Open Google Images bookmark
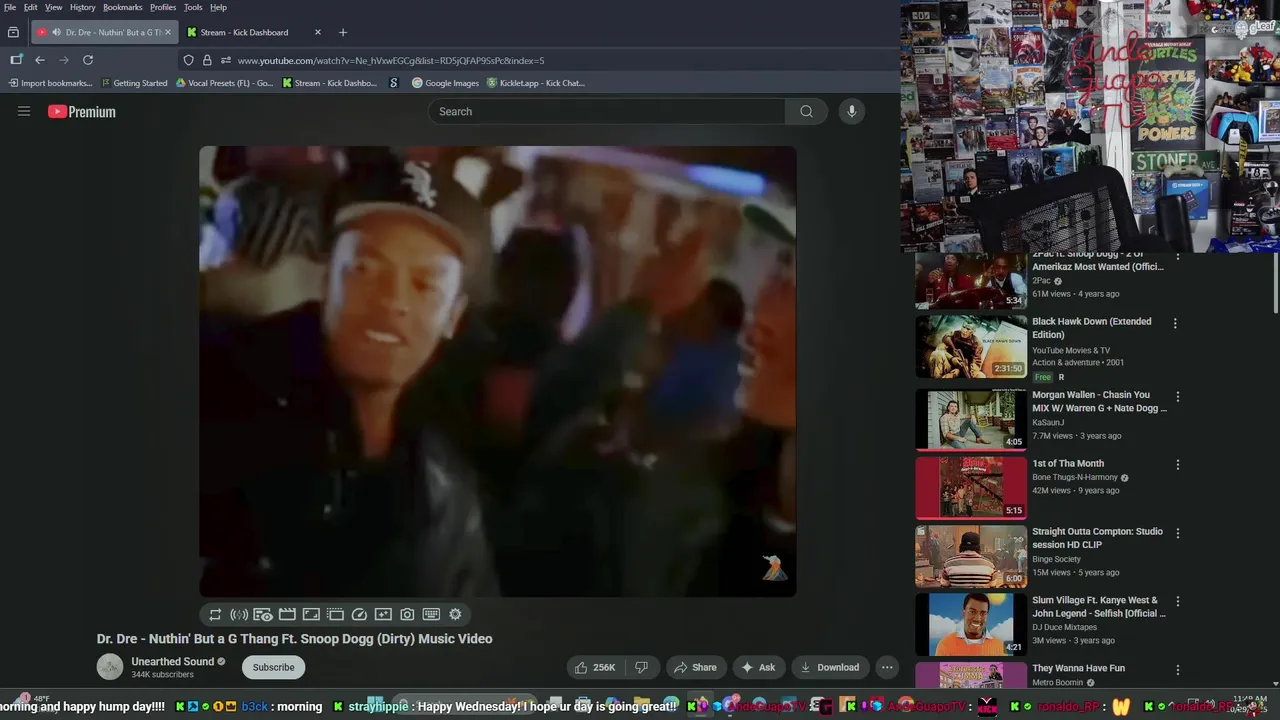 [446, 83]
